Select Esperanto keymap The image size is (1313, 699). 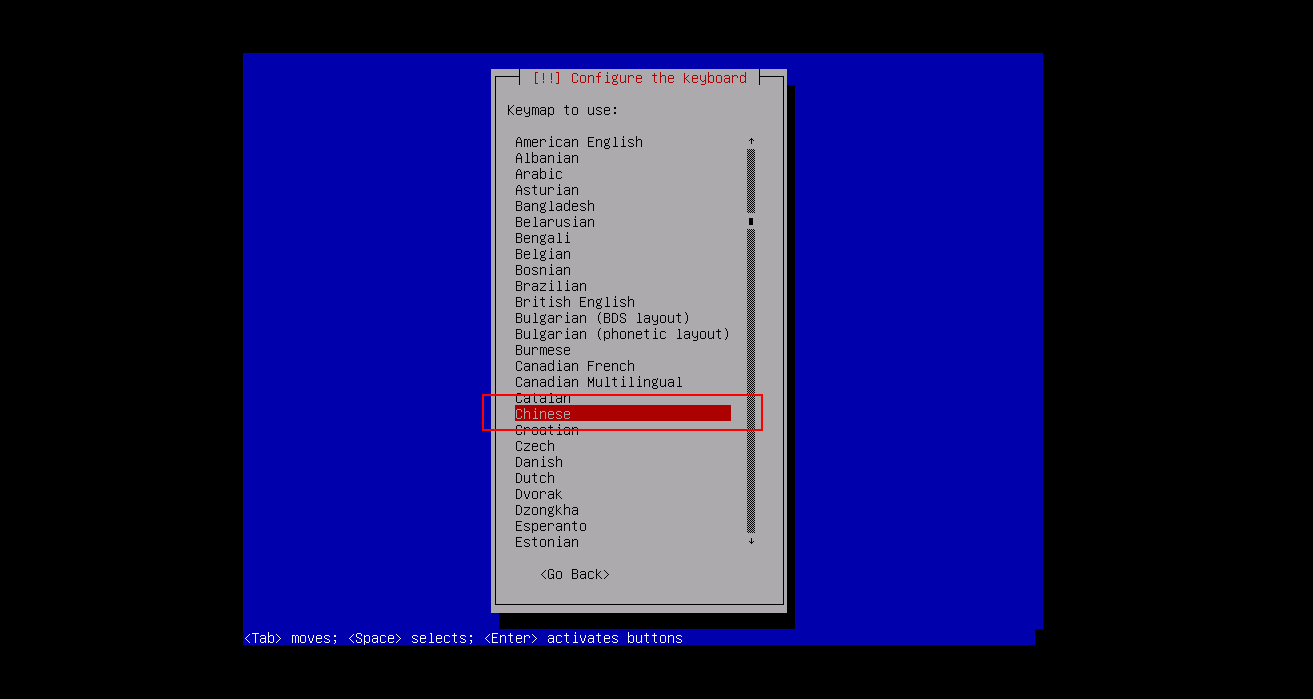(551, 526)
